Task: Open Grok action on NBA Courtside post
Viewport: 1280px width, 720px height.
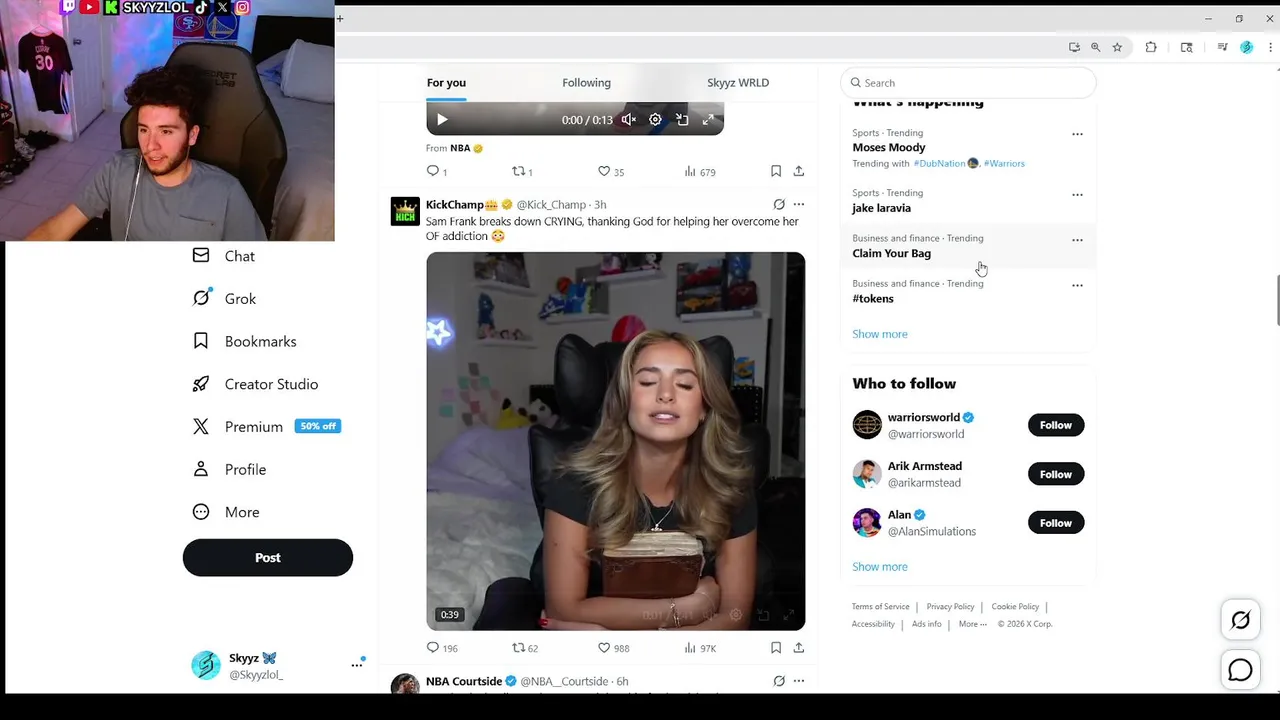Action: (779, 681)
